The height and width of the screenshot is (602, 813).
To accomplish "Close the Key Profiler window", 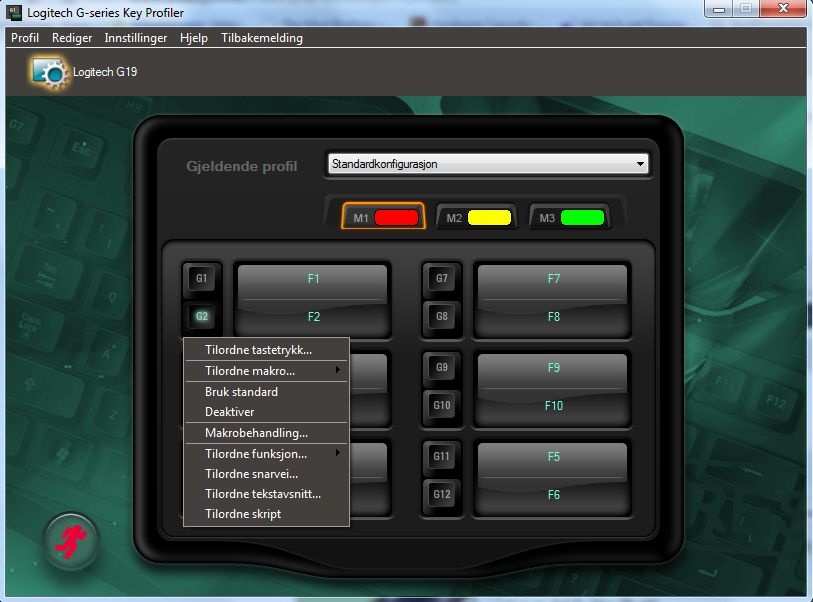I will click(783, 9).
